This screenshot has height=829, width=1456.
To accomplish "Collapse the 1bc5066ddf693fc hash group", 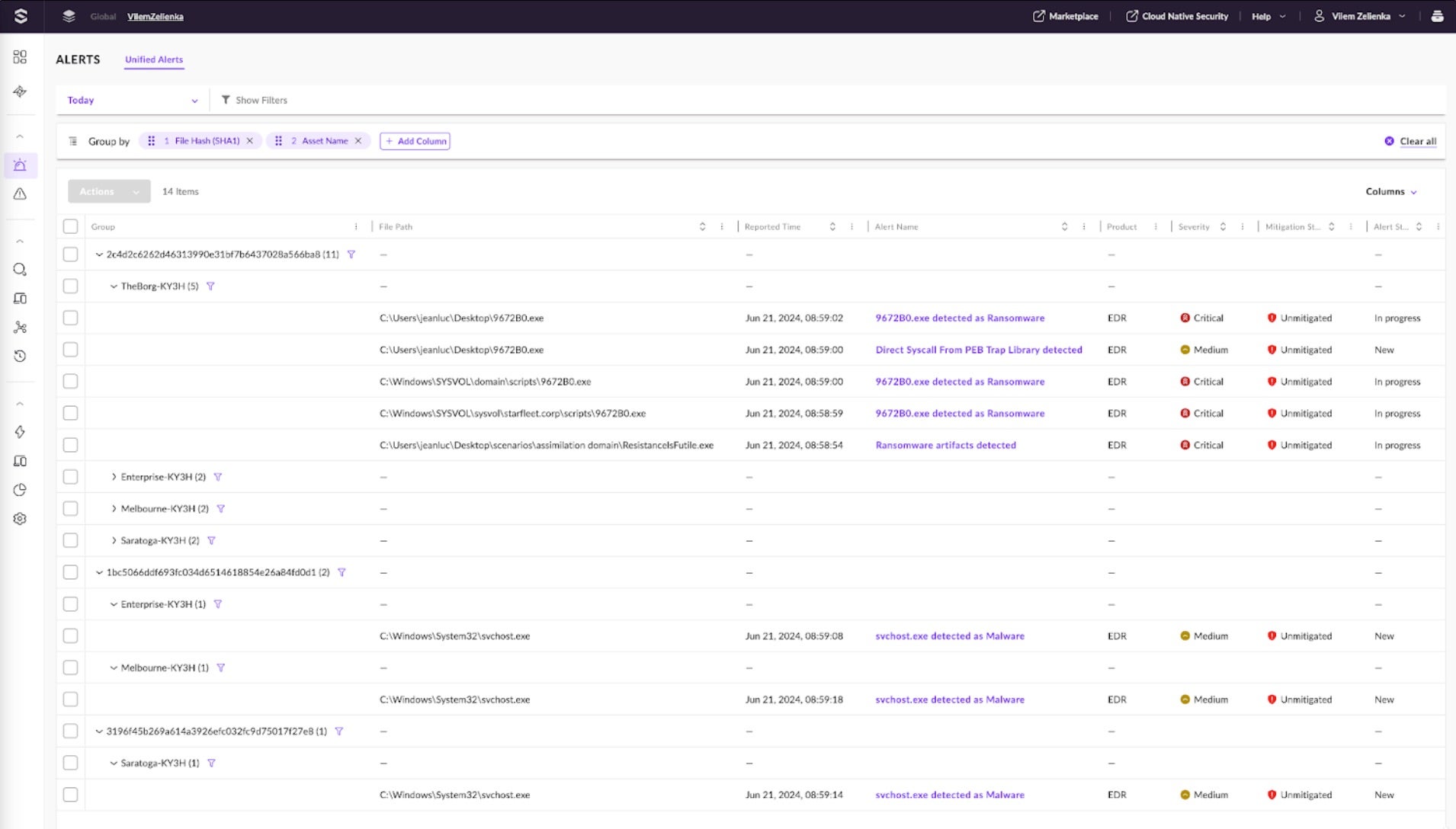I will click(99, 572).
